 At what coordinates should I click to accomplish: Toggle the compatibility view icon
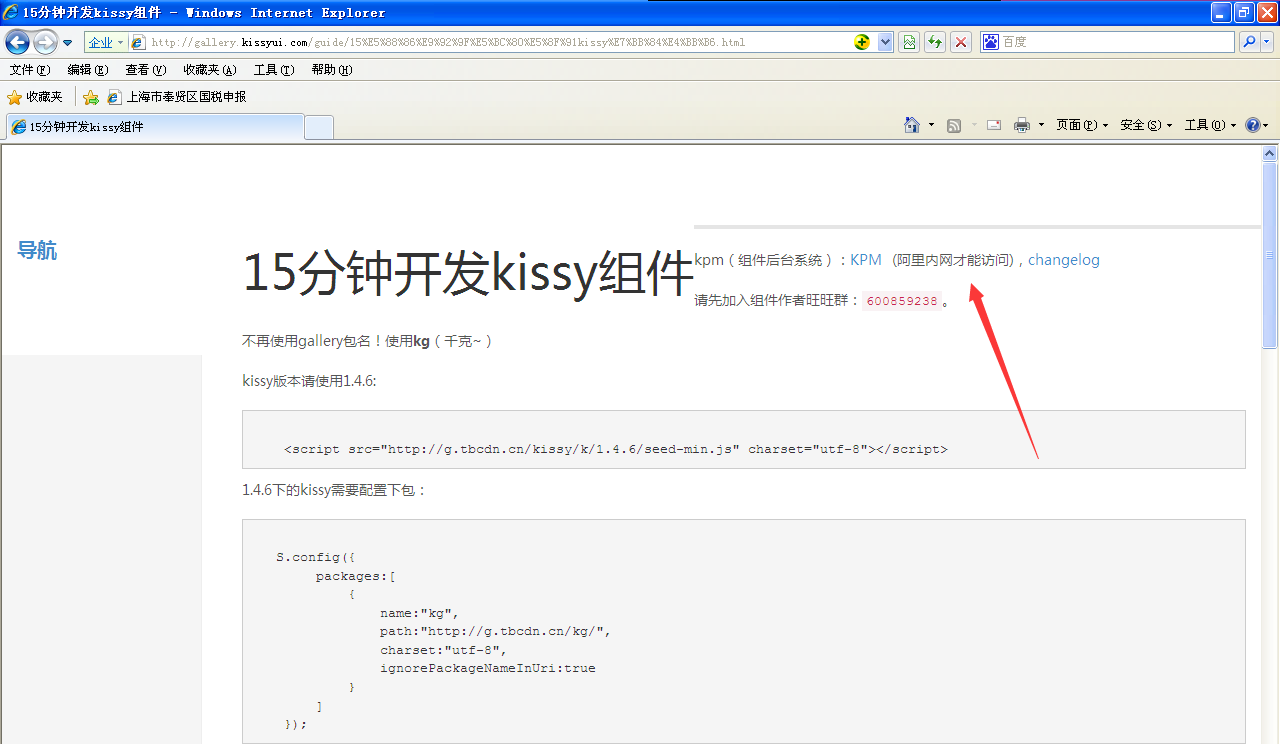[x=908, y=42]
